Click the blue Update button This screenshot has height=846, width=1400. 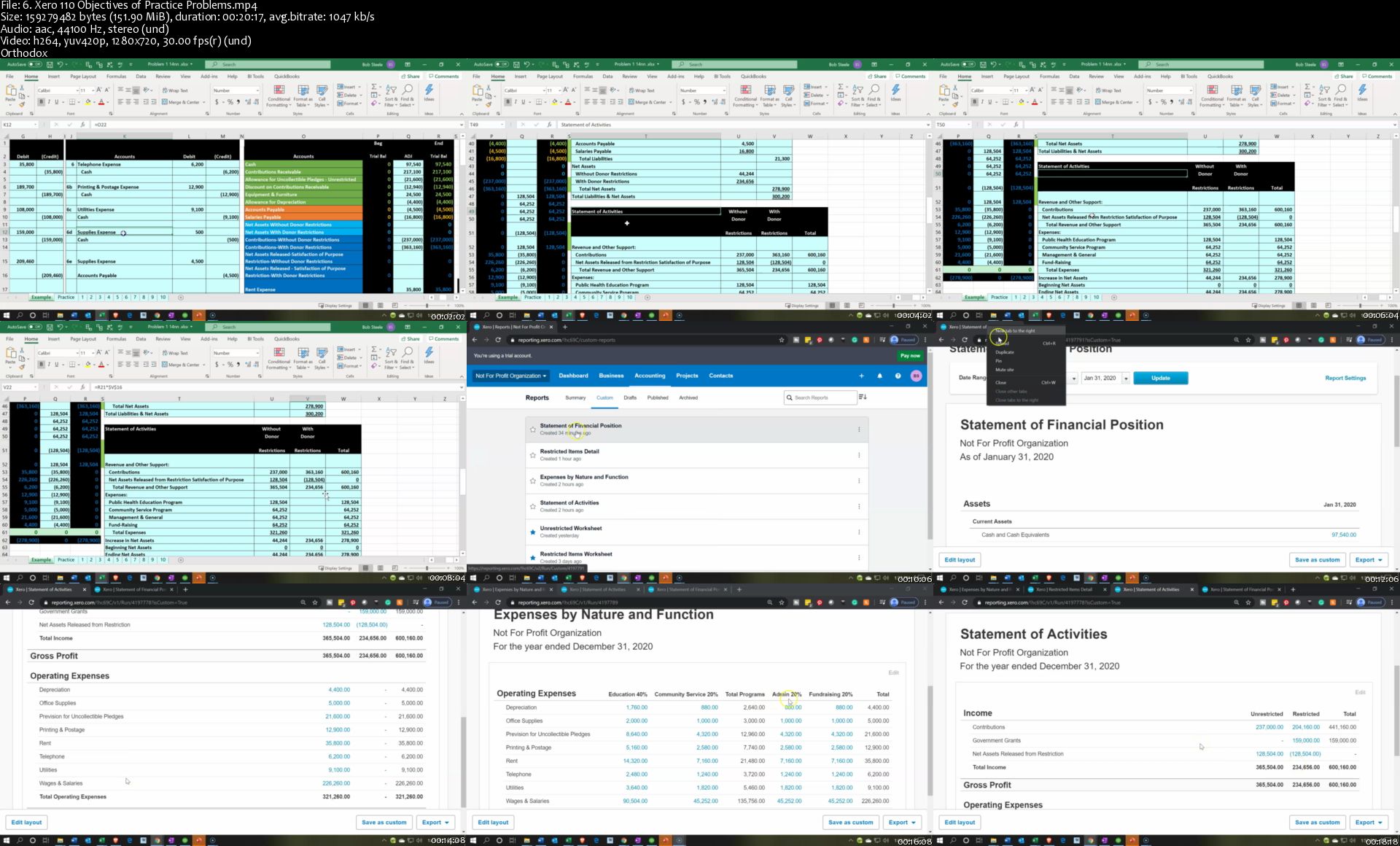pyautogui.click(x=1160, y=379)
